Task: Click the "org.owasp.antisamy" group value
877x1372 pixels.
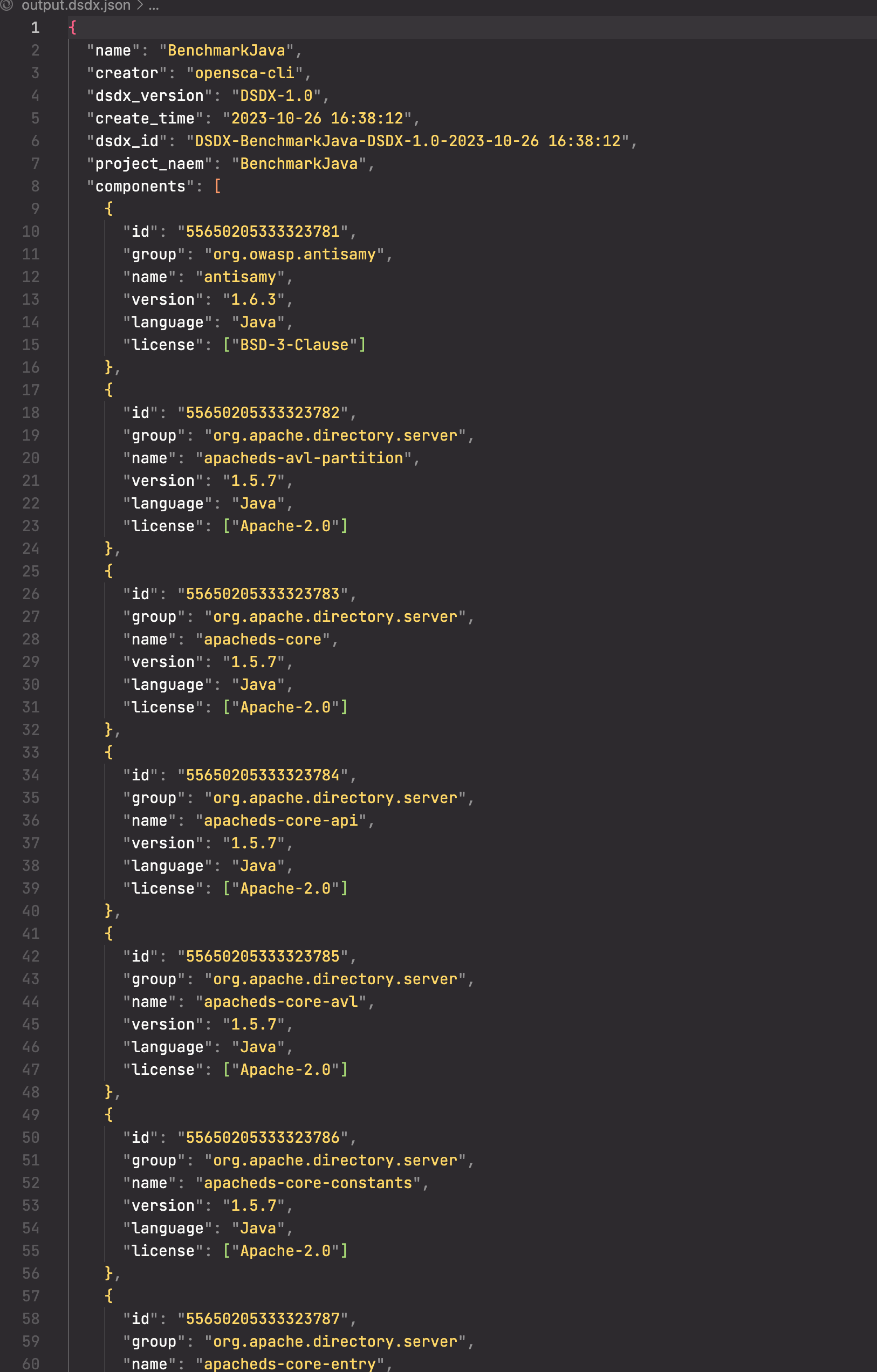Action: coord(294,254)
